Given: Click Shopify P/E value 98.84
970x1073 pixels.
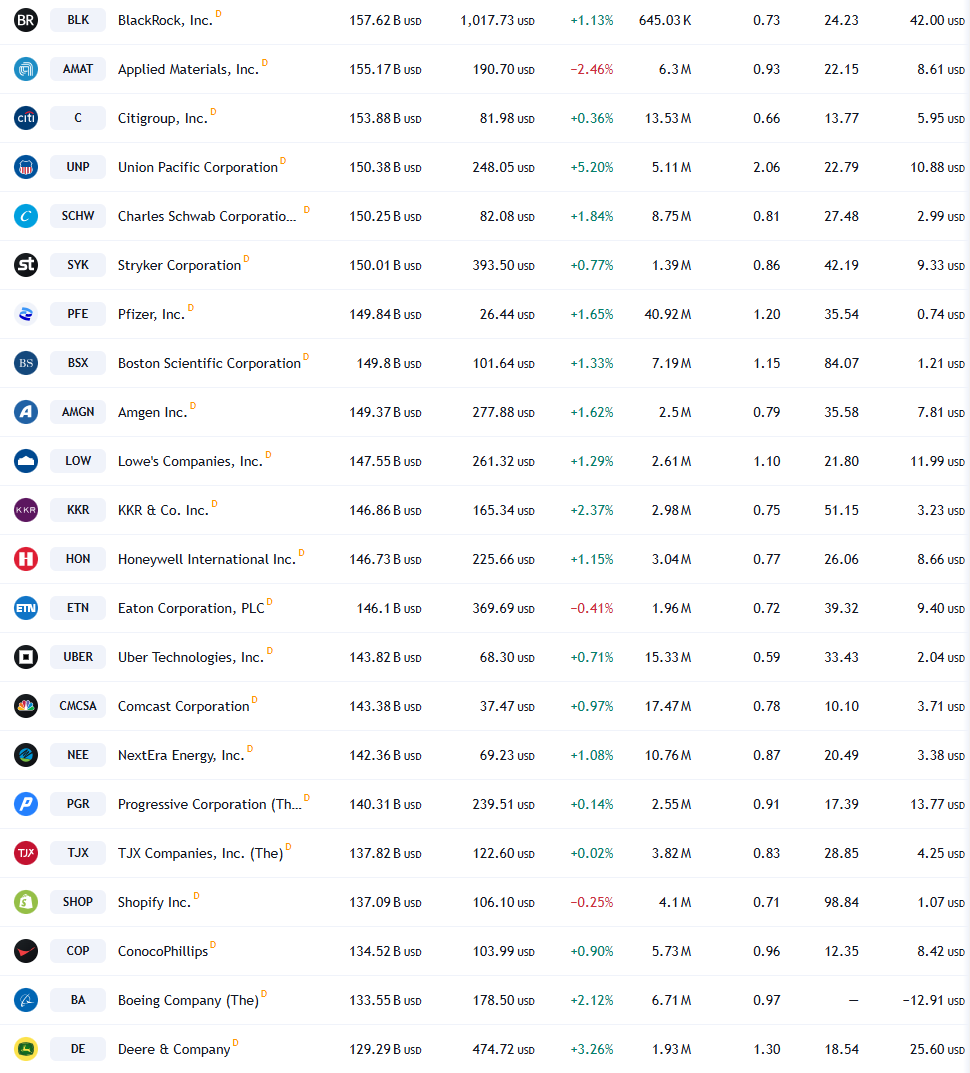Looking at the screenshot, I should click(841, 903).
